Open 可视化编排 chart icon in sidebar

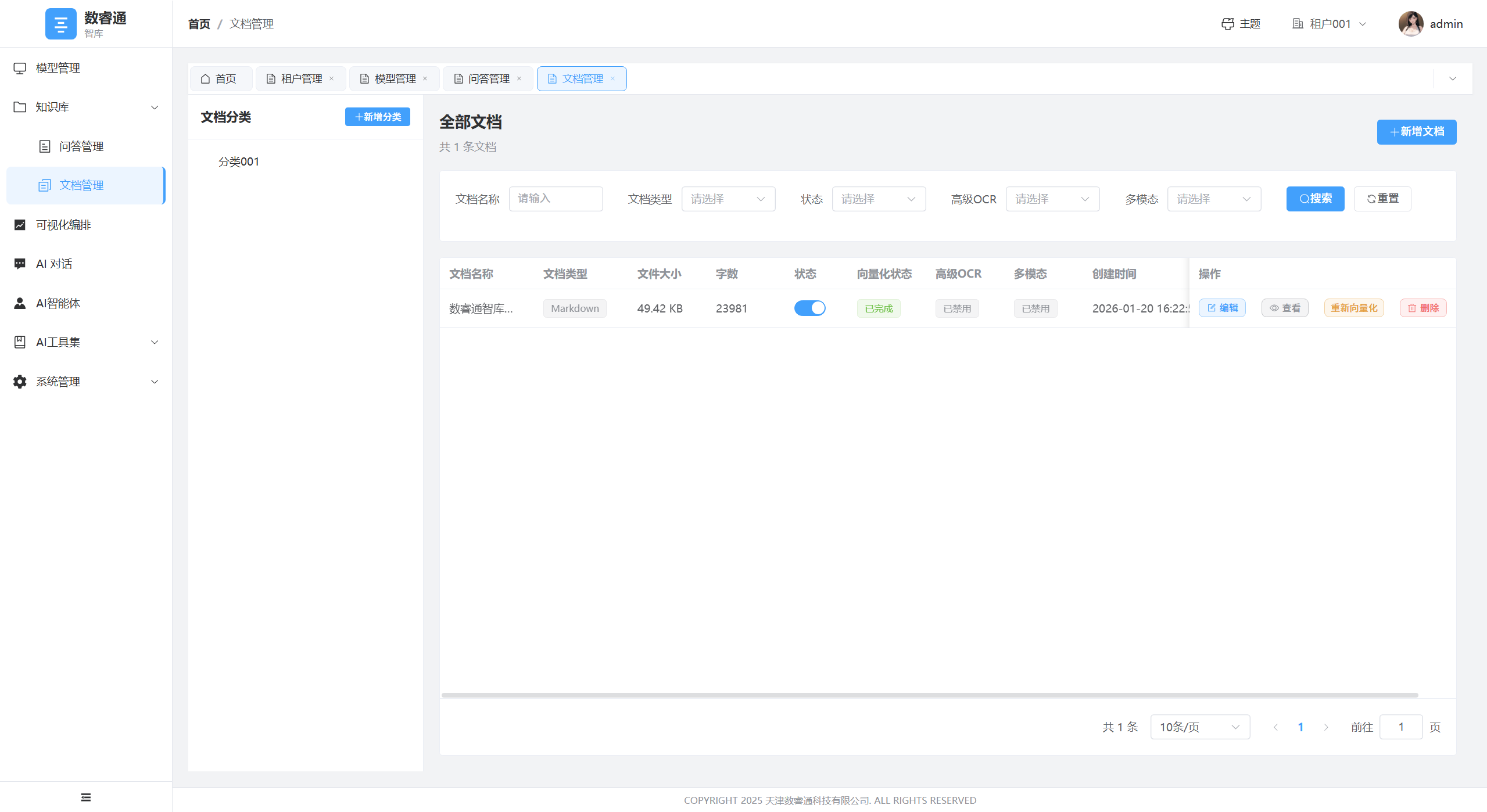[20, 225]
